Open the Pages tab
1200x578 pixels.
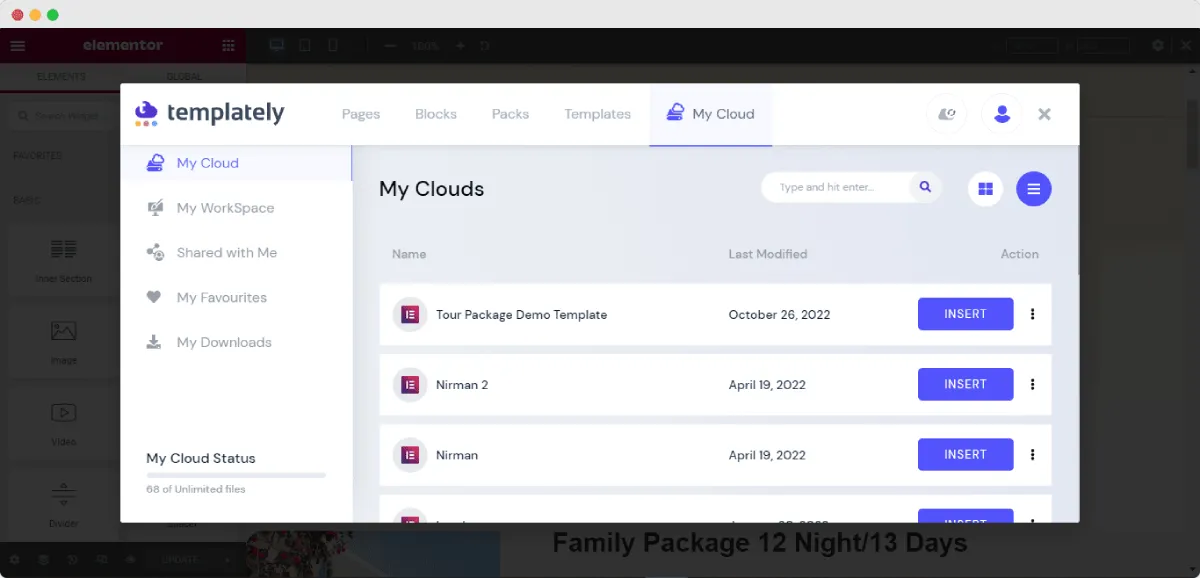coord(361,114)
